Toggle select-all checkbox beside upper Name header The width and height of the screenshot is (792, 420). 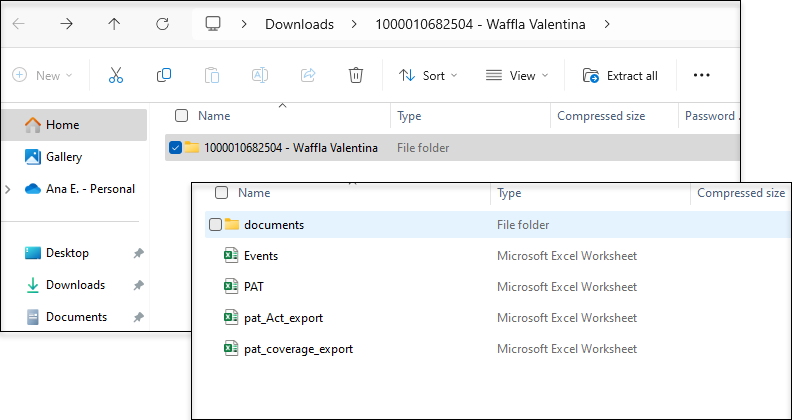tap(181, 116)
